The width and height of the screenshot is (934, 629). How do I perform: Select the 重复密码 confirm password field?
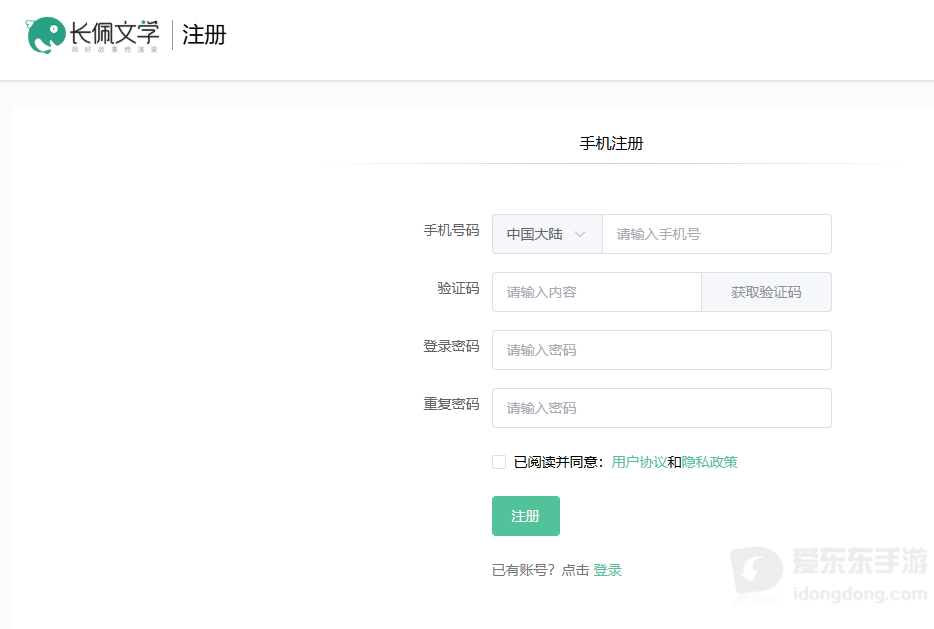tap(662, 408)
